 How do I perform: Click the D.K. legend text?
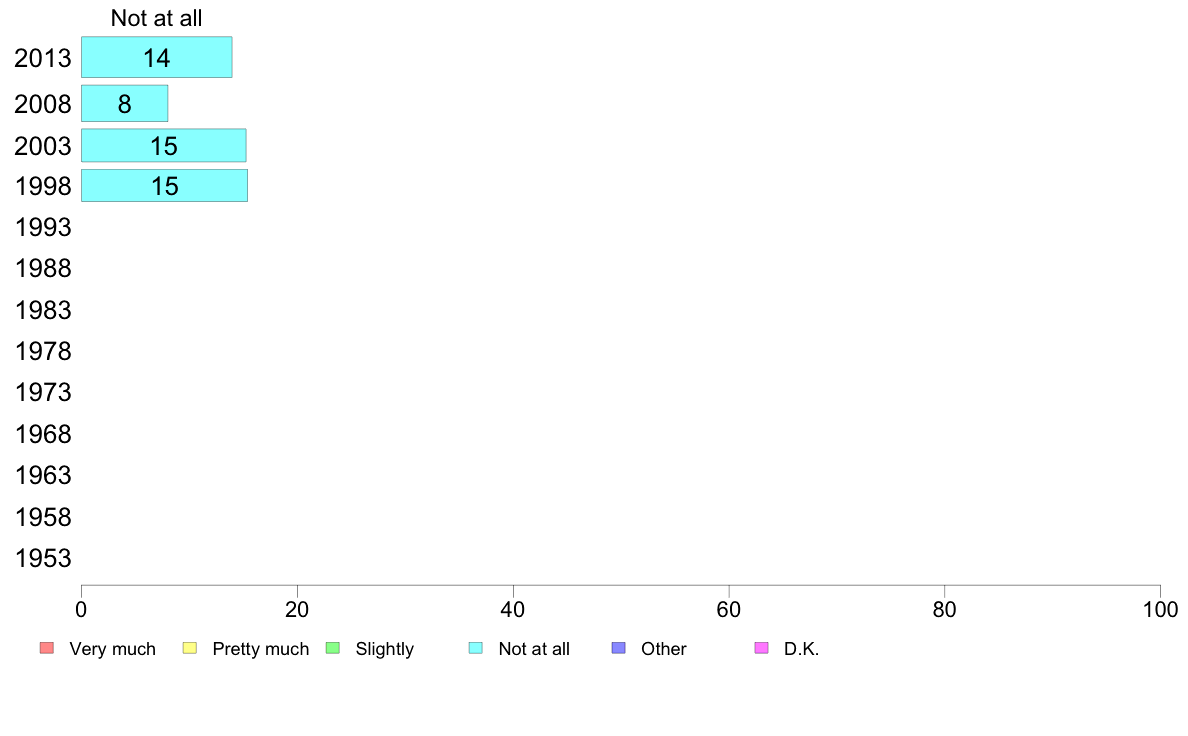point(802,649)
